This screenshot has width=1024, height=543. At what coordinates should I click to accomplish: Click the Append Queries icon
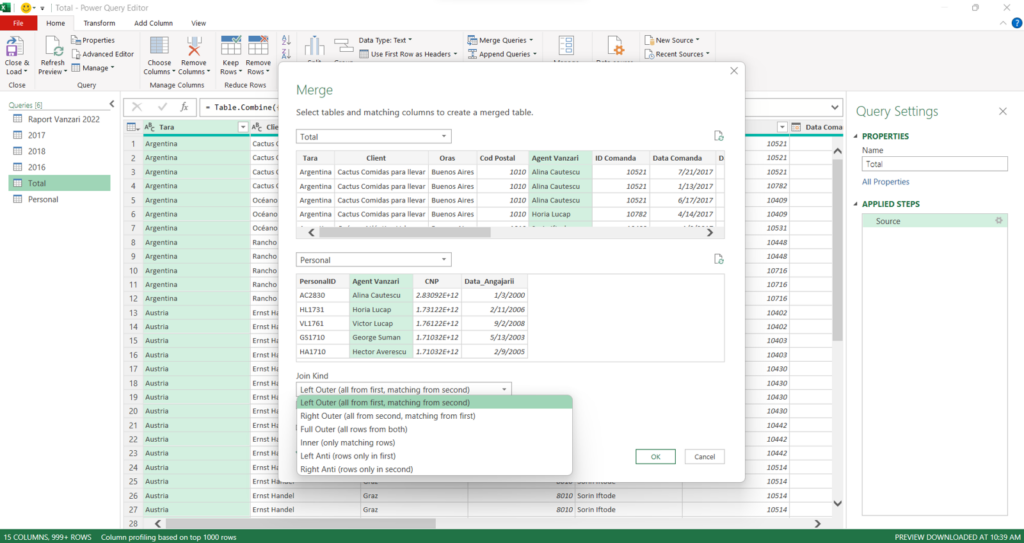[472, 54]
